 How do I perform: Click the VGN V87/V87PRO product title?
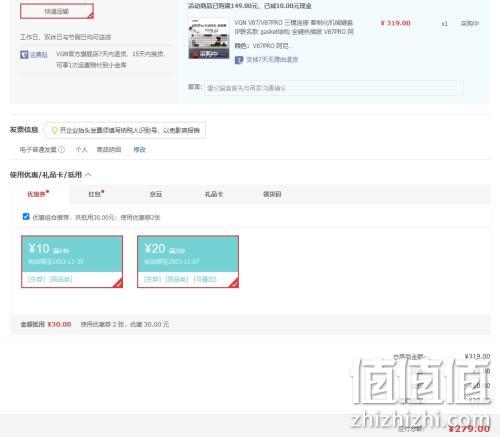294,27
